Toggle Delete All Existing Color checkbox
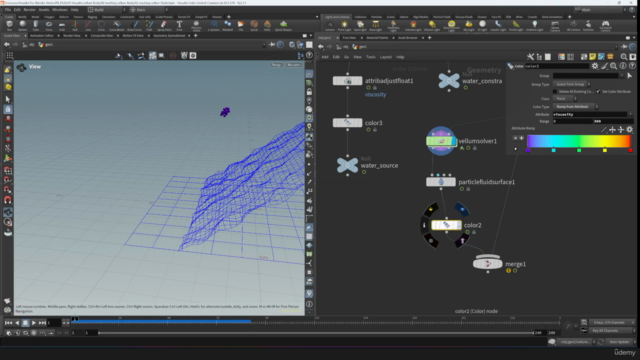 click(555, 91)
